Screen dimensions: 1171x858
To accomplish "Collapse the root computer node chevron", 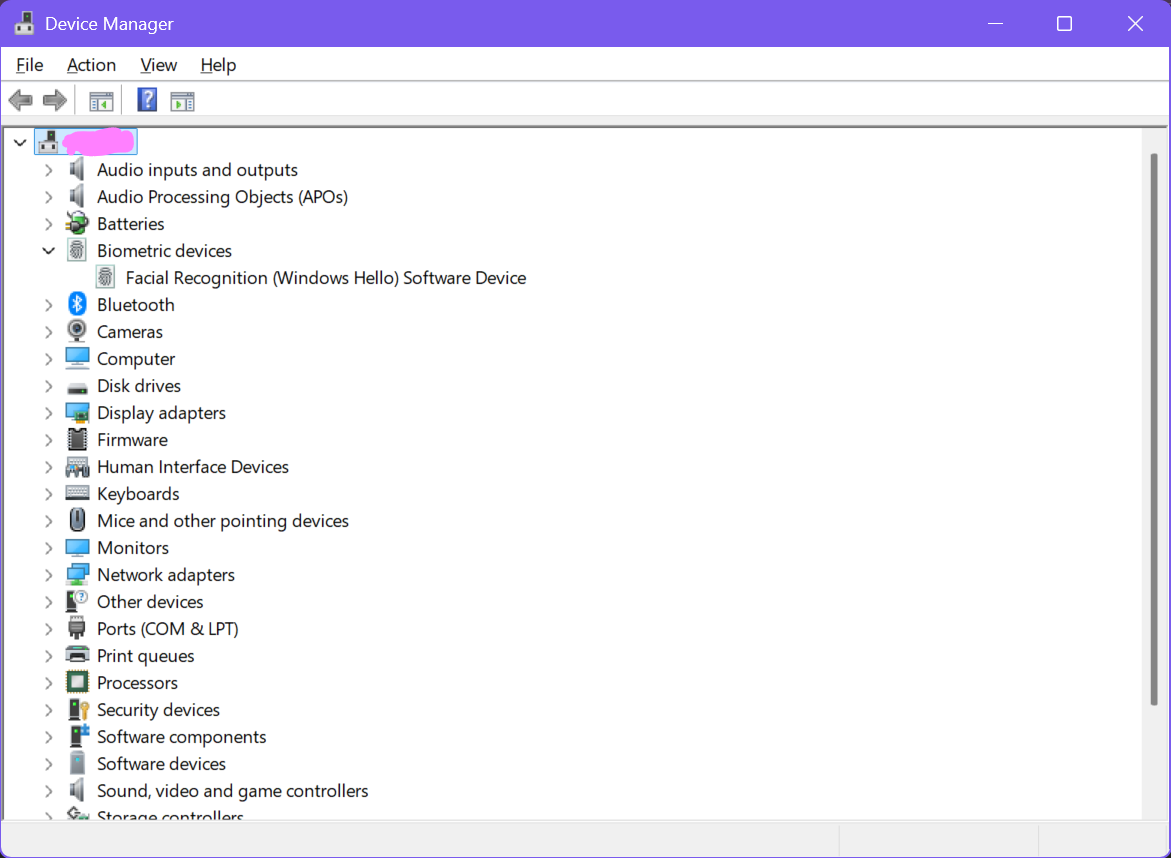I will [20, 142].
